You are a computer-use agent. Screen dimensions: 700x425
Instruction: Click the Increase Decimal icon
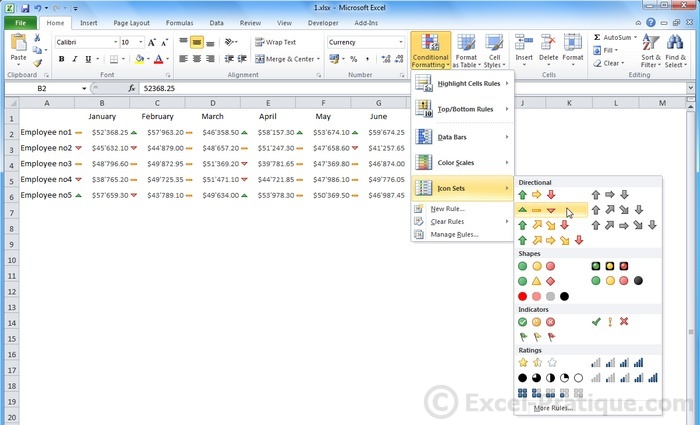pyautogui.click(x=386, y=59)
